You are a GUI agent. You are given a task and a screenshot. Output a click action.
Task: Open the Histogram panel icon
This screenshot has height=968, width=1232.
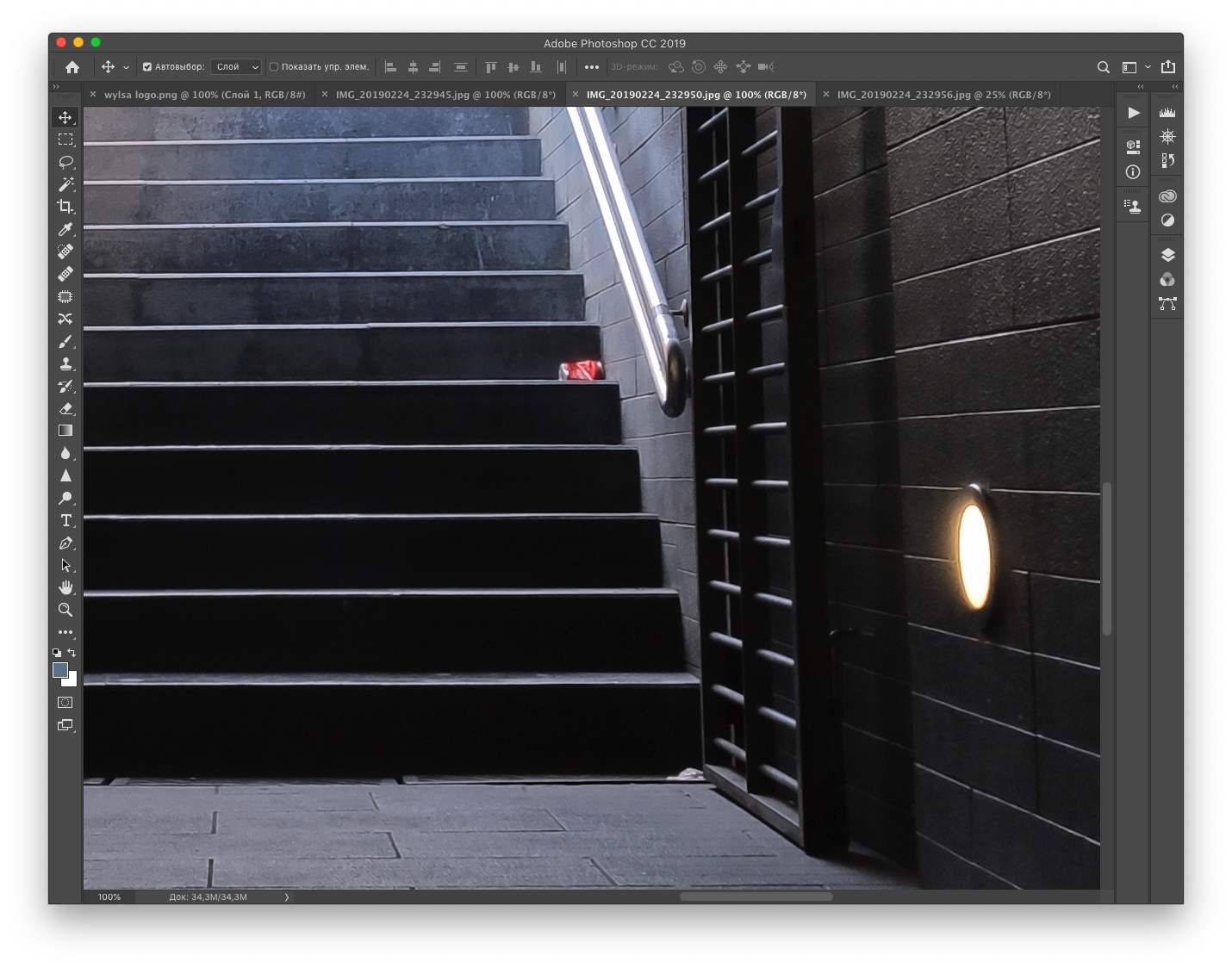point(1167,113)
